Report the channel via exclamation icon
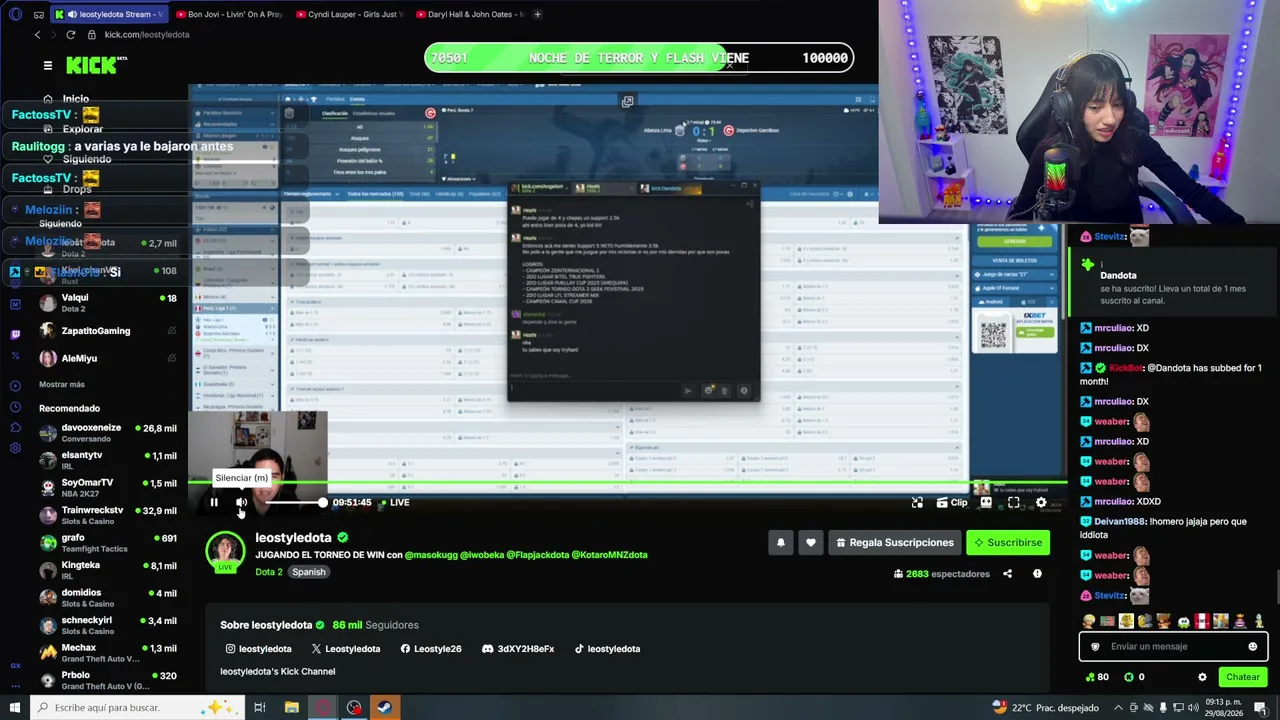 tap(1037, 574)
